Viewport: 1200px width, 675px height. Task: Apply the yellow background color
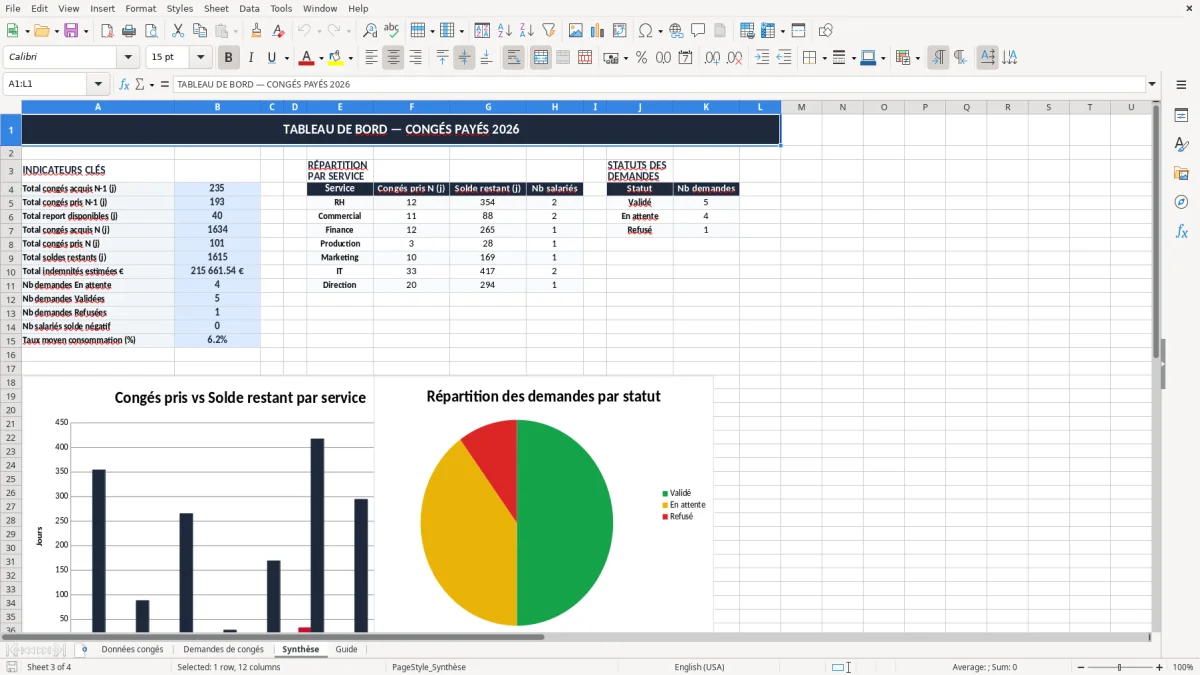tap(336, 58)
